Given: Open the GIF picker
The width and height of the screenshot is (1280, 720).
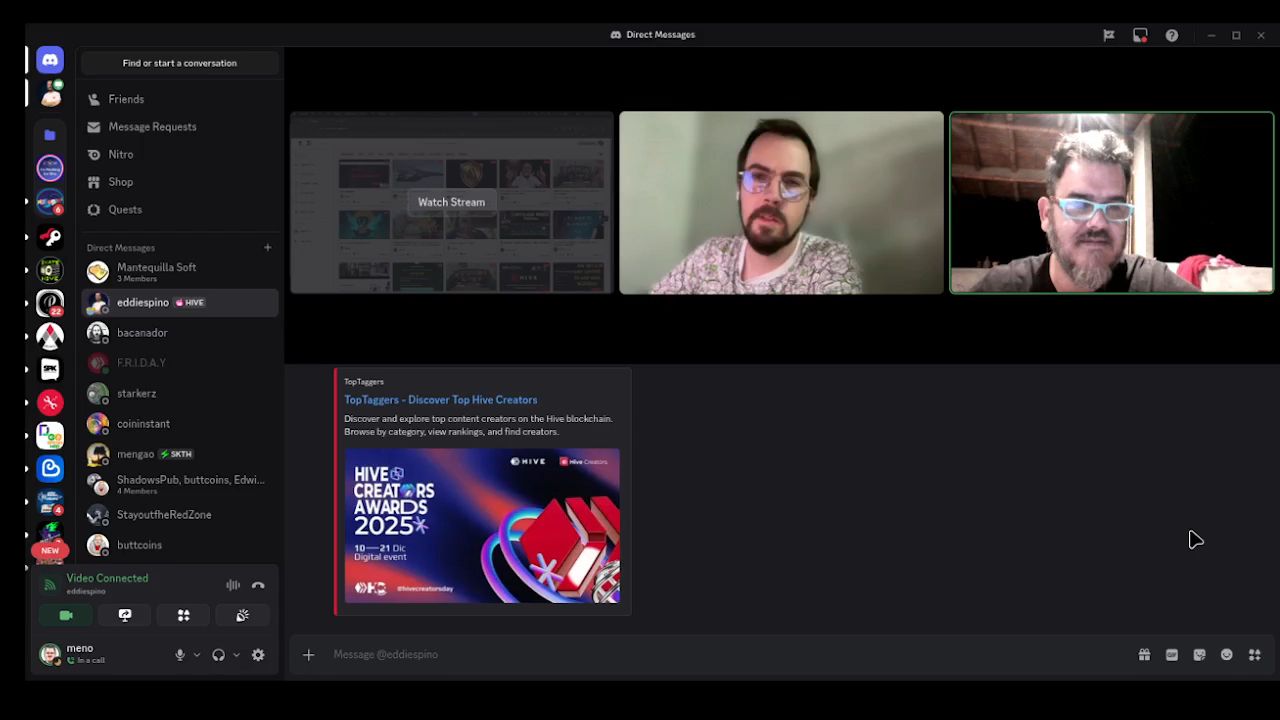Looking at the screenshot, I should coord(1172,655).
